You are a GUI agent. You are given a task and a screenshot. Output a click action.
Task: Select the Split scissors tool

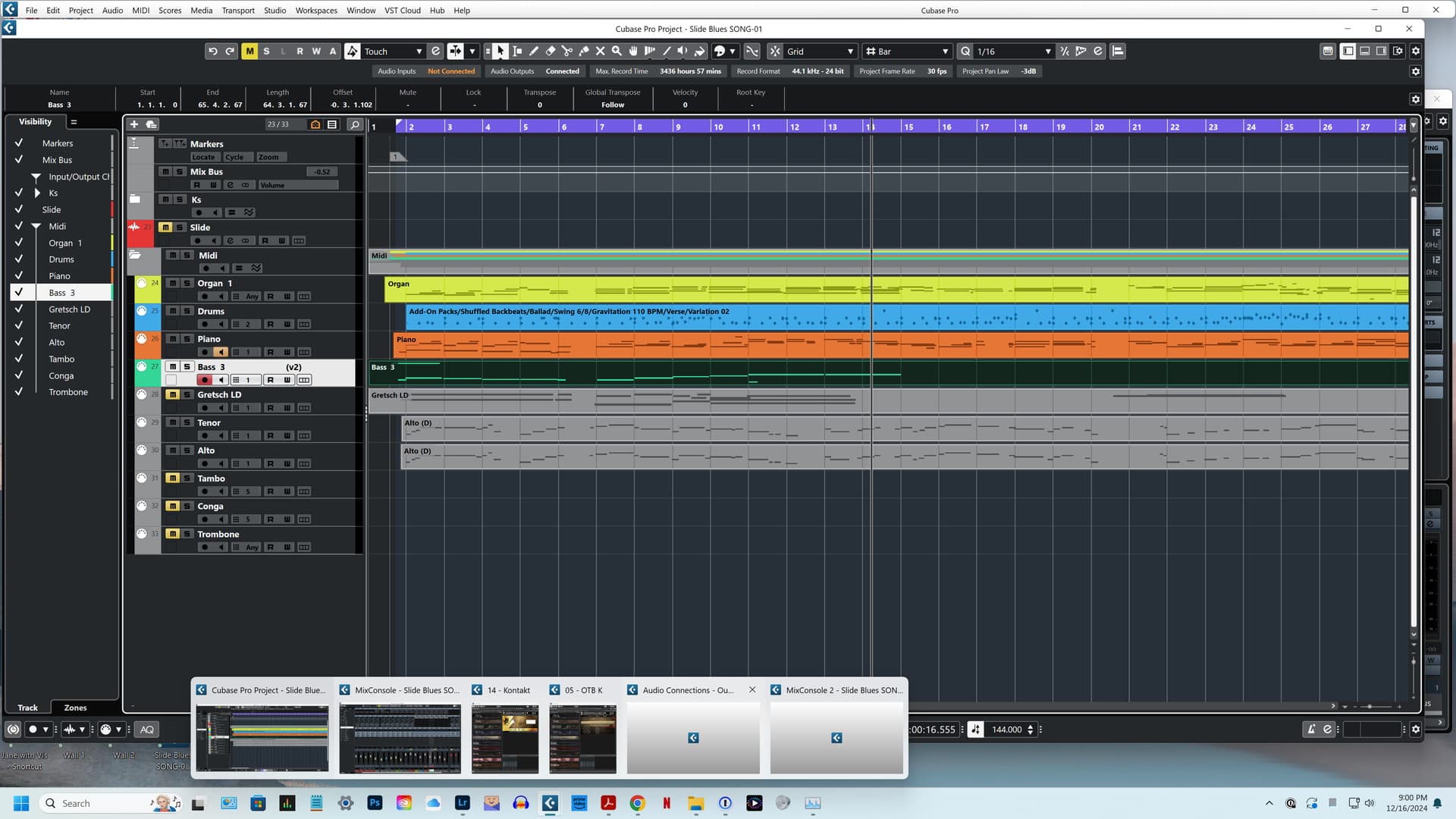[566, 51]
